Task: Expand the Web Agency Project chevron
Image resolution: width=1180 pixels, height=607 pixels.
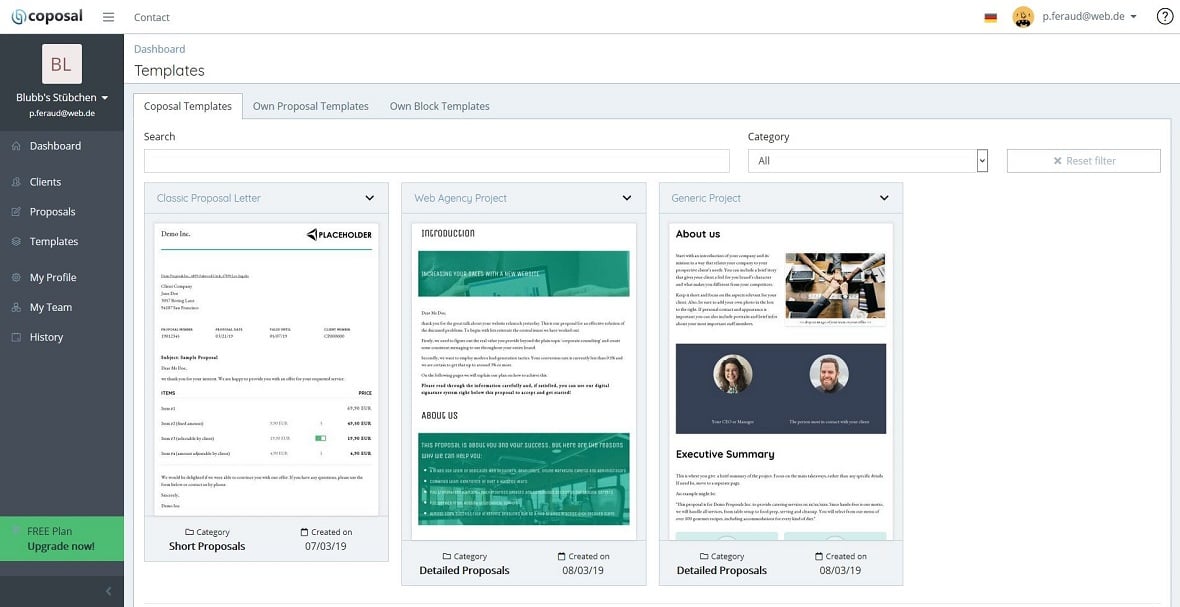Action: click(x=627, y=198)
